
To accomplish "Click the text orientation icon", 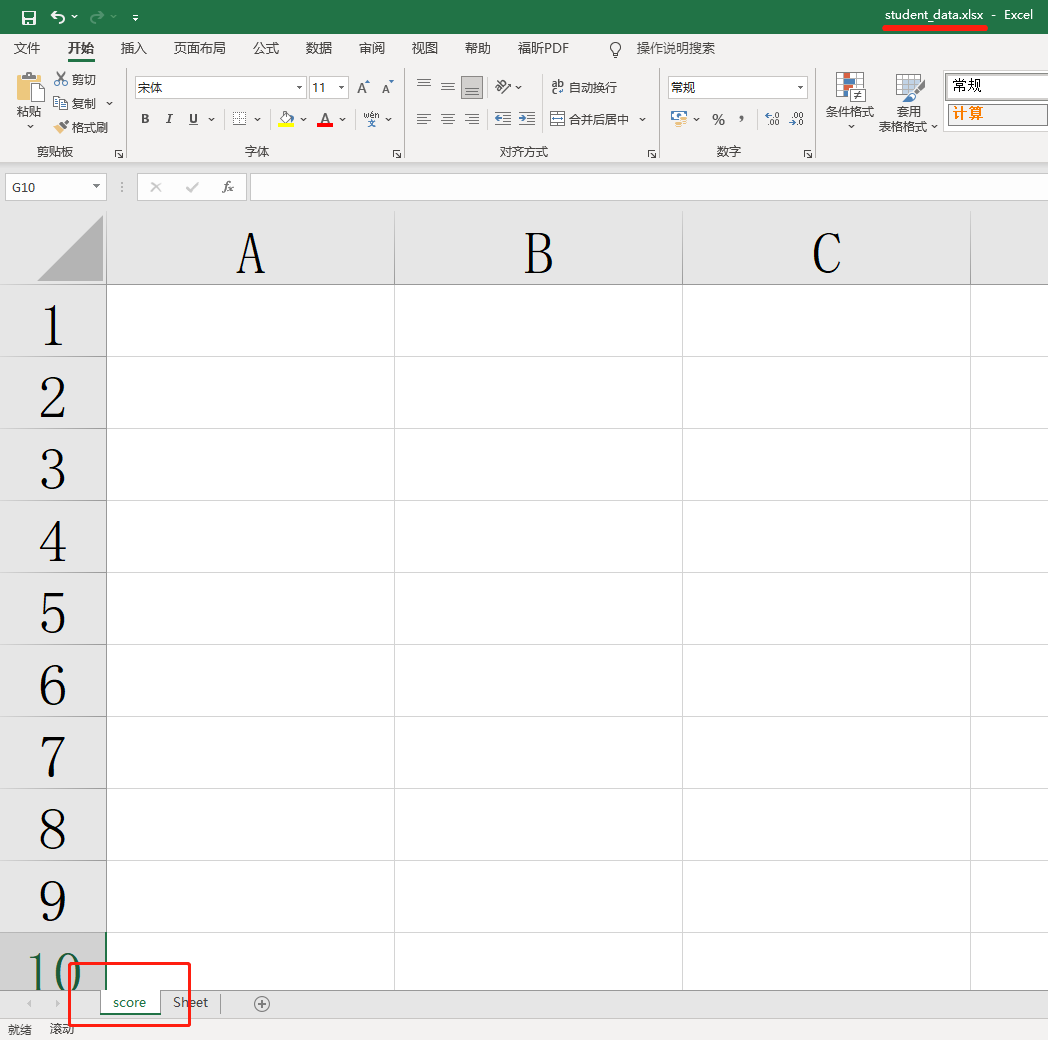I will coord(503,87).
